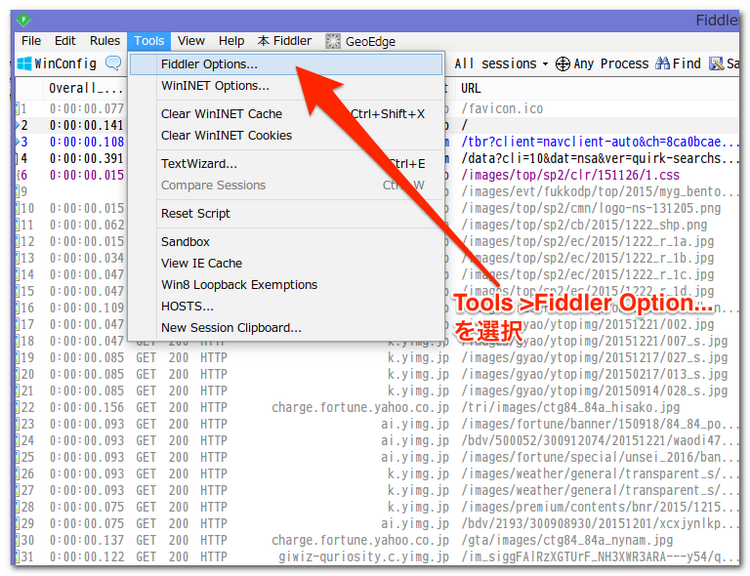Select Clear WinINET Cookies

point(286,135)
